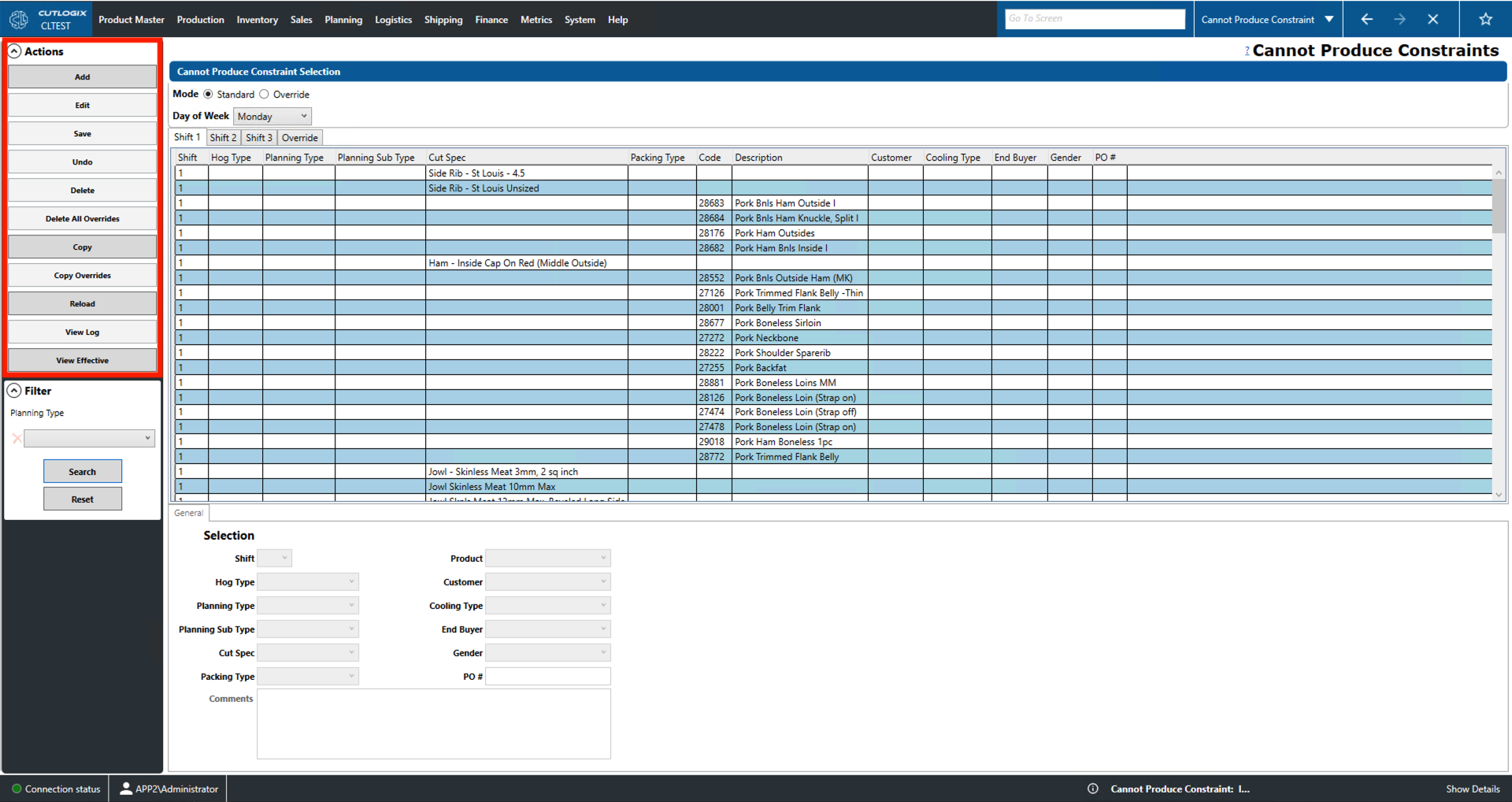This screenshot has width=1512, height=802.
Task: Favorite this screen using the star icon
Action: 1485,19
